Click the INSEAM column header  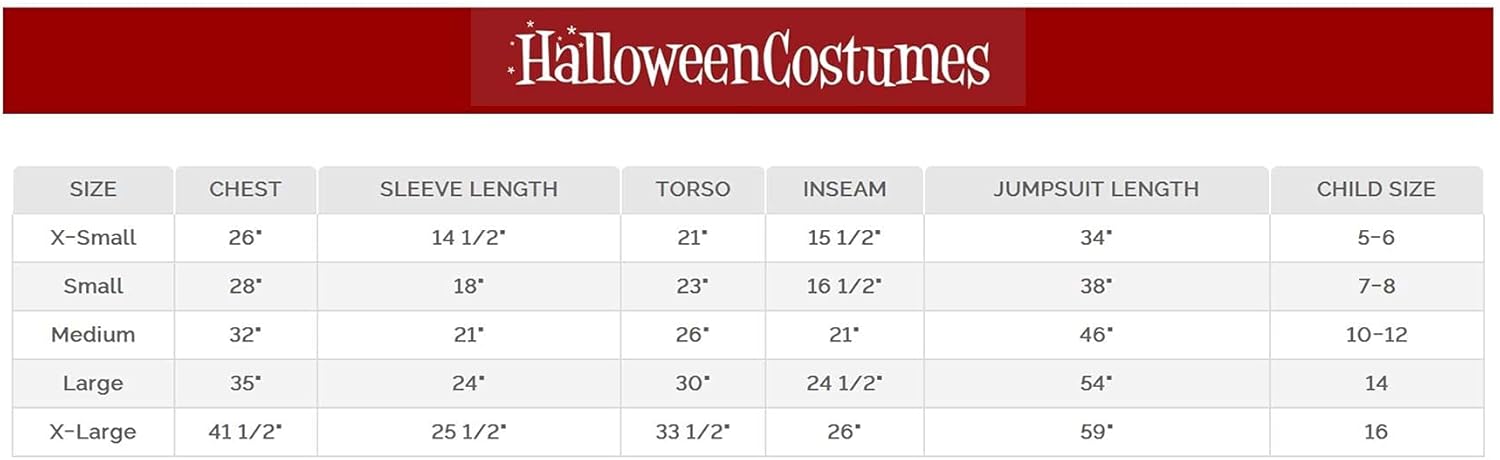(844, 189)
